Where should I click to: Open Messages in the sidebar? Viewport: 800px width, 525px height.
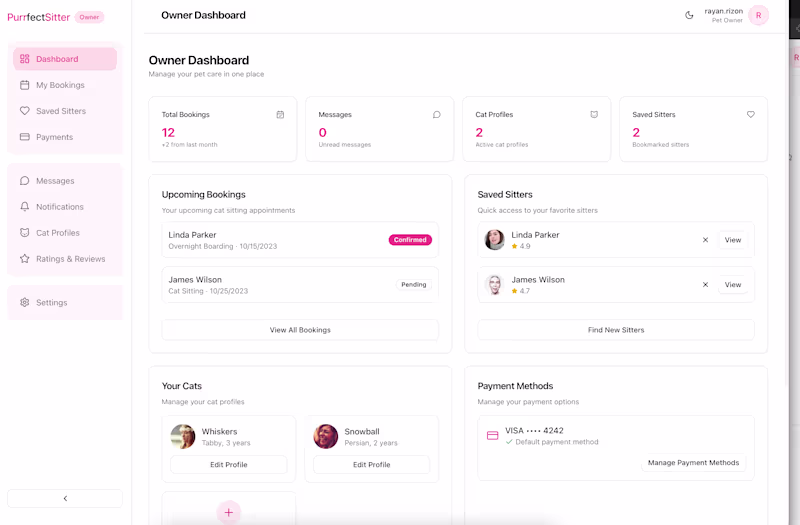65,181
